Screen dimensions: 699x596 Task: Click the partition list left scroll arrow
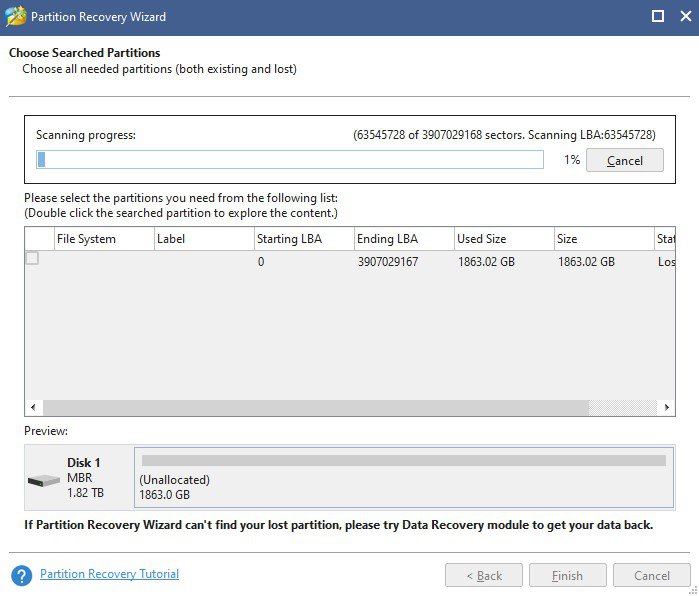click(x=33, y=408)
